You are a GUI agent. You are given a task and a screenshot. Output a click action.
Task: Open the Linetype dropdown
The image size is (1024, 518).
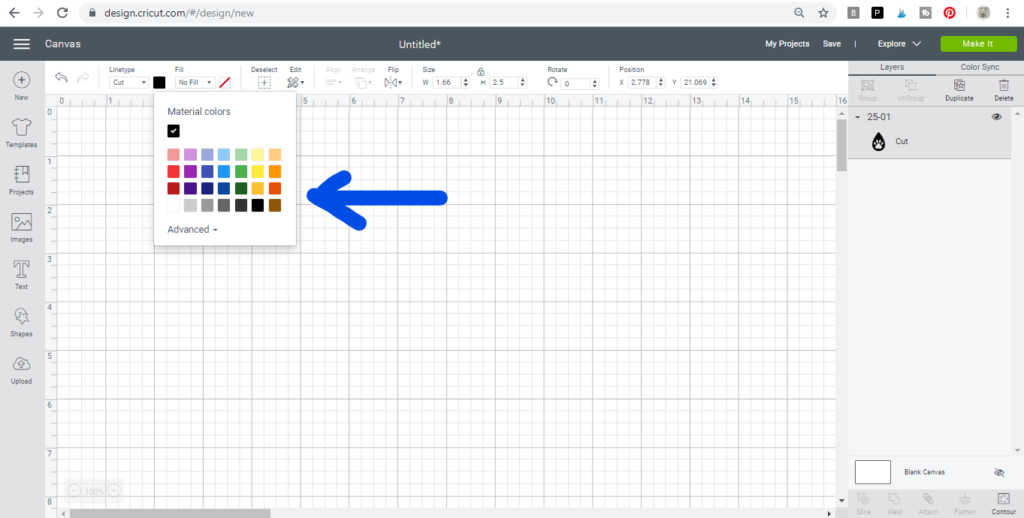[x=129, y=83]
